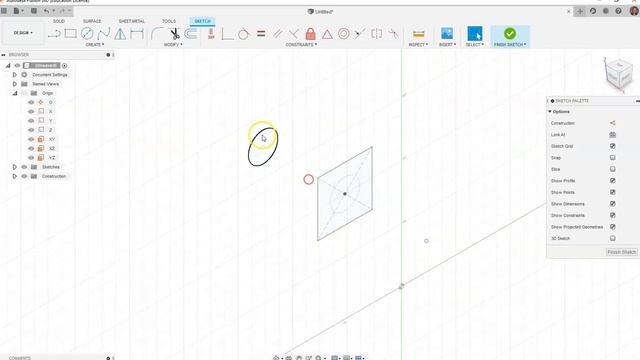Image resolution: width=640 pixels, height=360 pixels.
Task: Uncheck the Show Points checkbox
Action: coord(612,192)
